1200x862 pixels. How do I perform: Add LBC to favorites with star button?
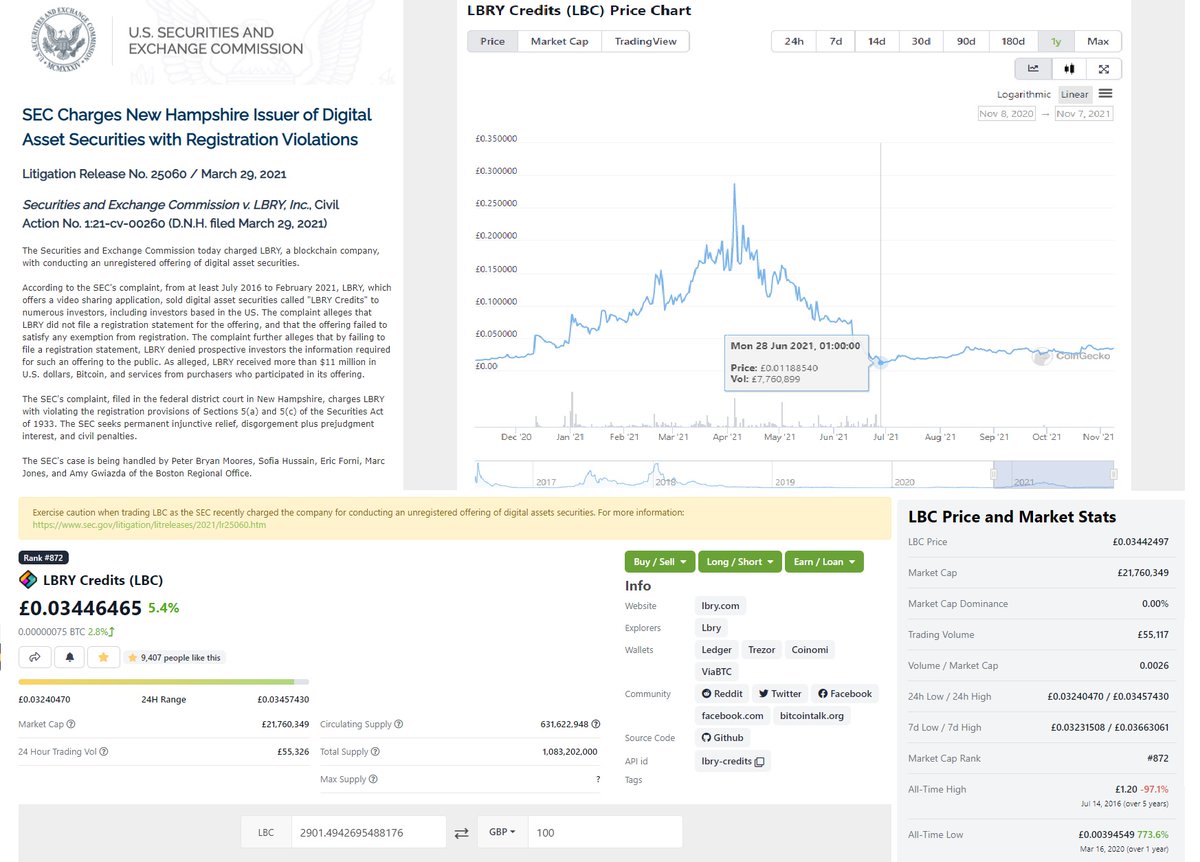click(103, 657)
